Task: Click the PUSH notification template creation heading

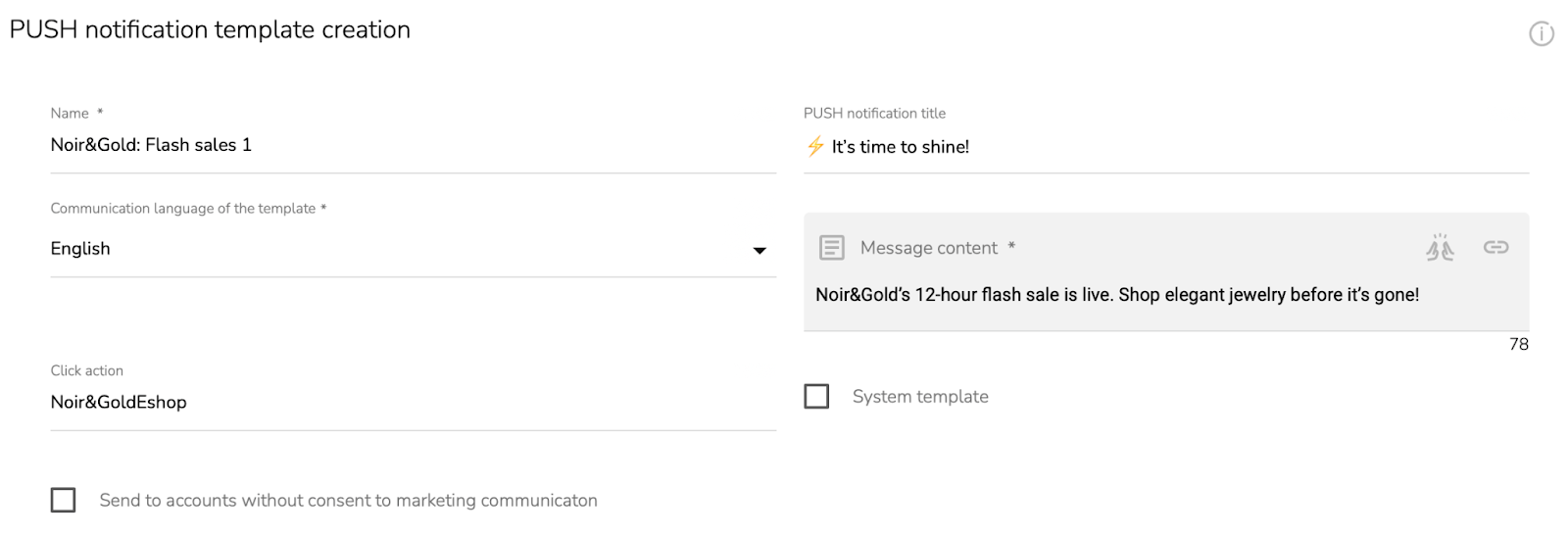Action: [210, 30]
